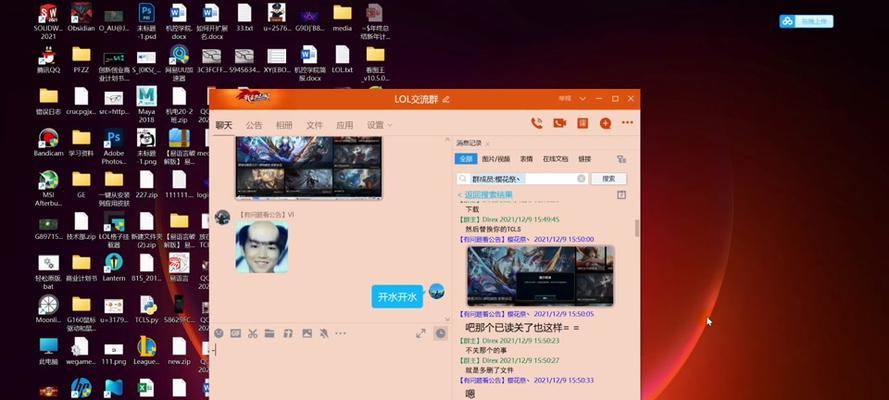Click the 开水开水 message bubble
The image size is (889, 400).
397,296
